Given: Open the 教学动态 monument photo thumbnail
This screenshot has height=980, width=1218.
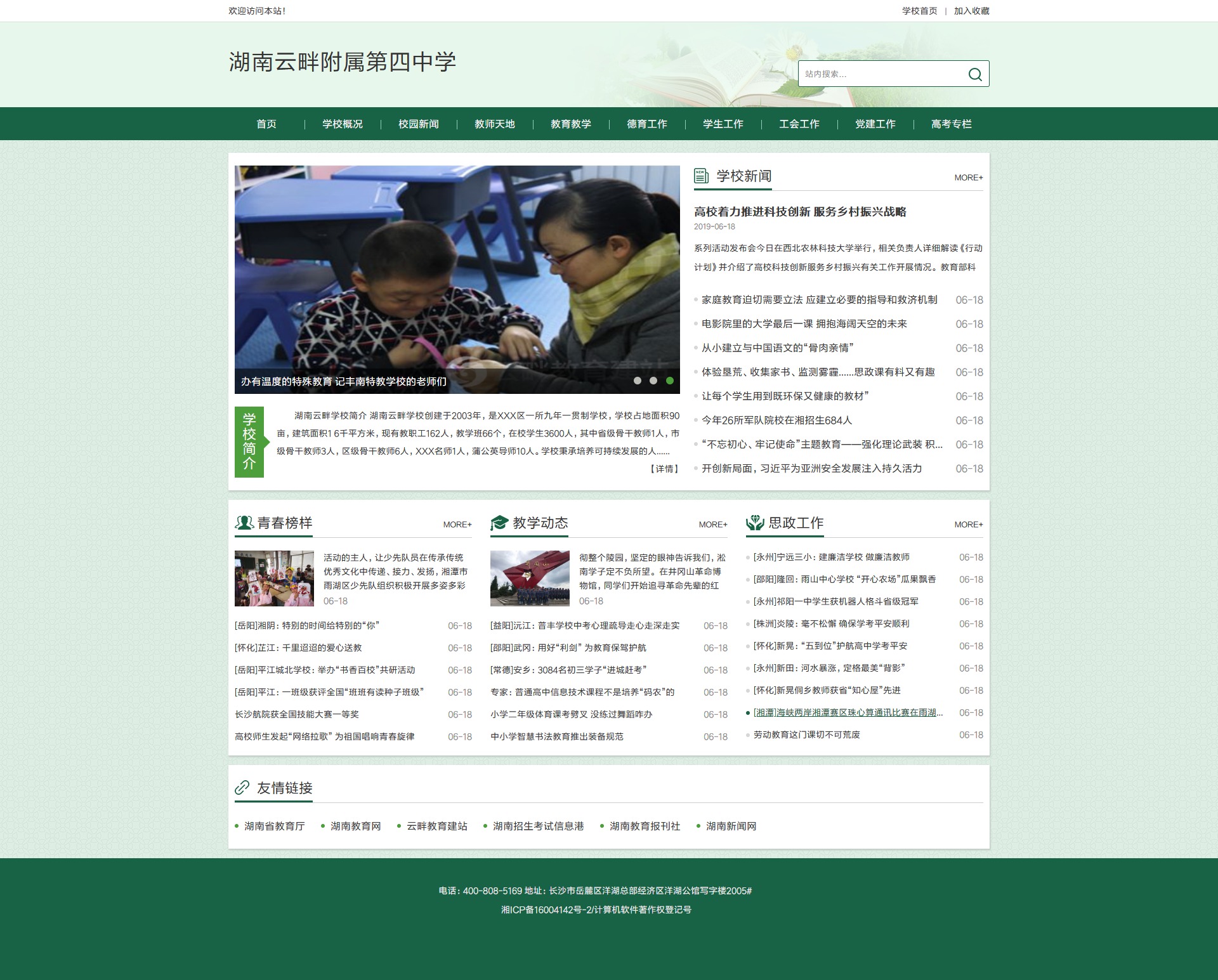Looking at the screenshot, I should [530, 578].
